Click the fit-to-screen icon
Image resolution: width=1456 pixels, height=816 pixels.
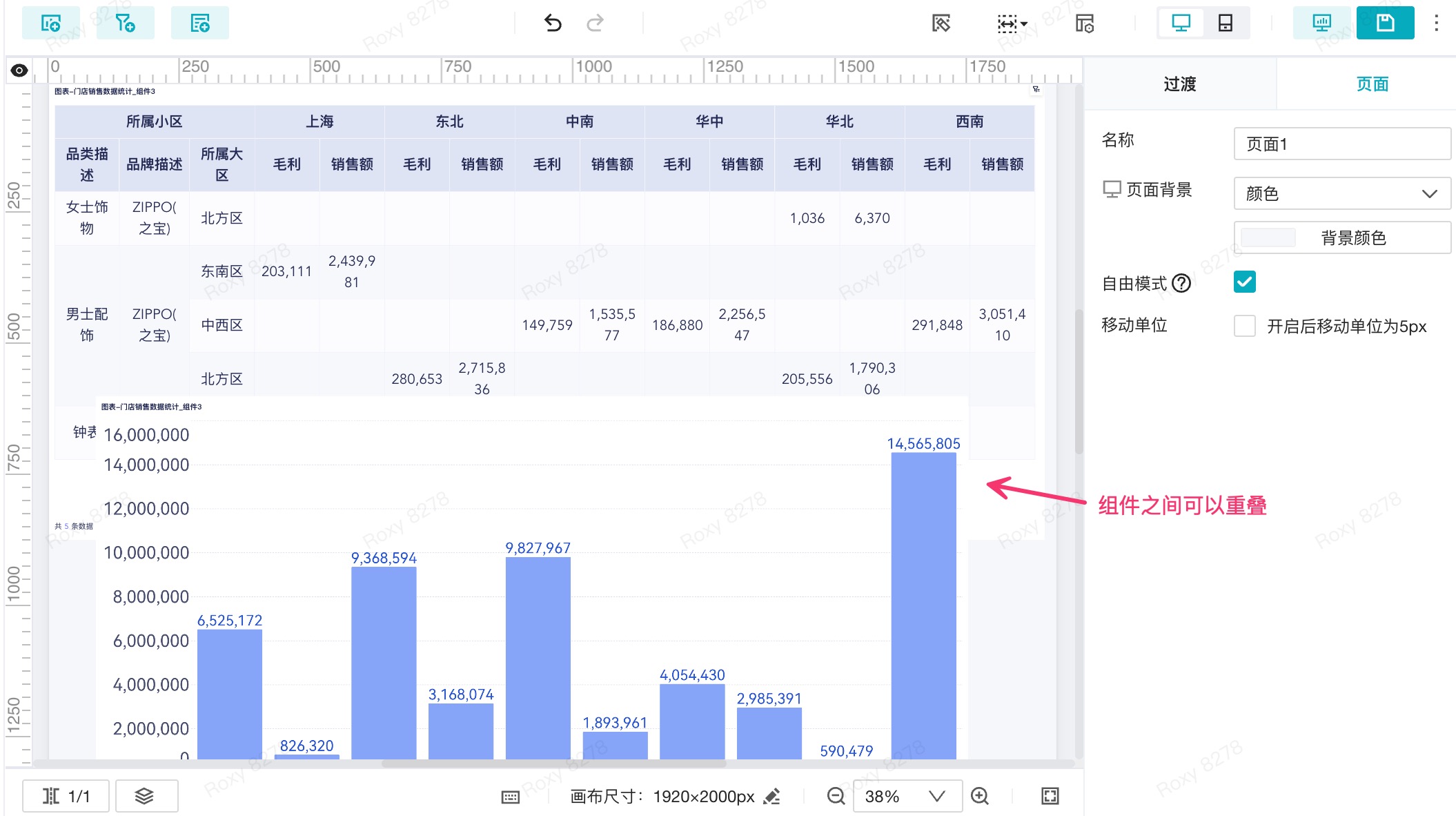tap(1050, 796)
